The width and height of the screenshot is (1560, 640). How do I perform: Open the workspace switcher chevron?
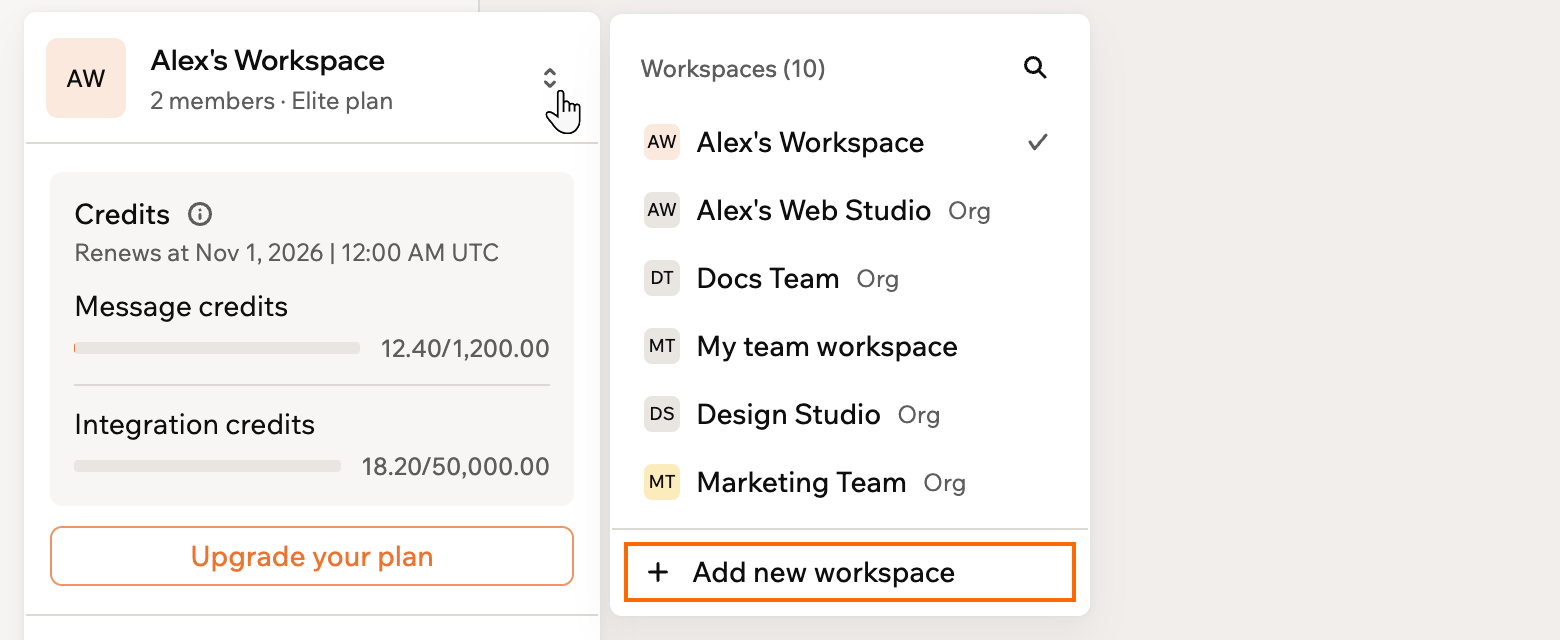pyautogui.click(x=550, y=78)
